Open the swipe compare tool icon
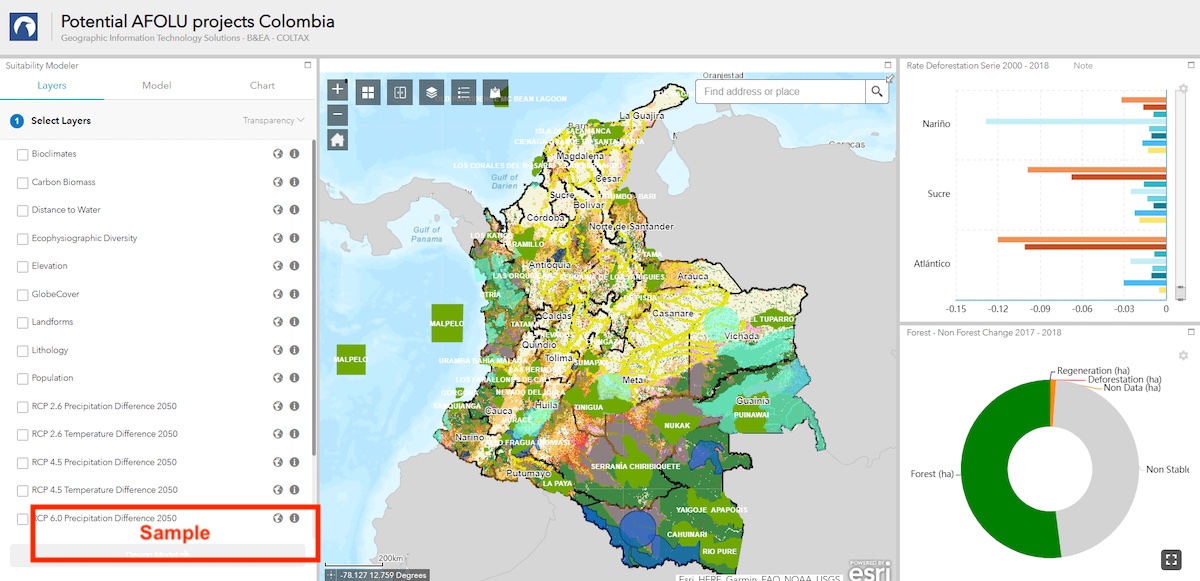This screenshot has height=581, width=1200. click(x=400, y=92)
